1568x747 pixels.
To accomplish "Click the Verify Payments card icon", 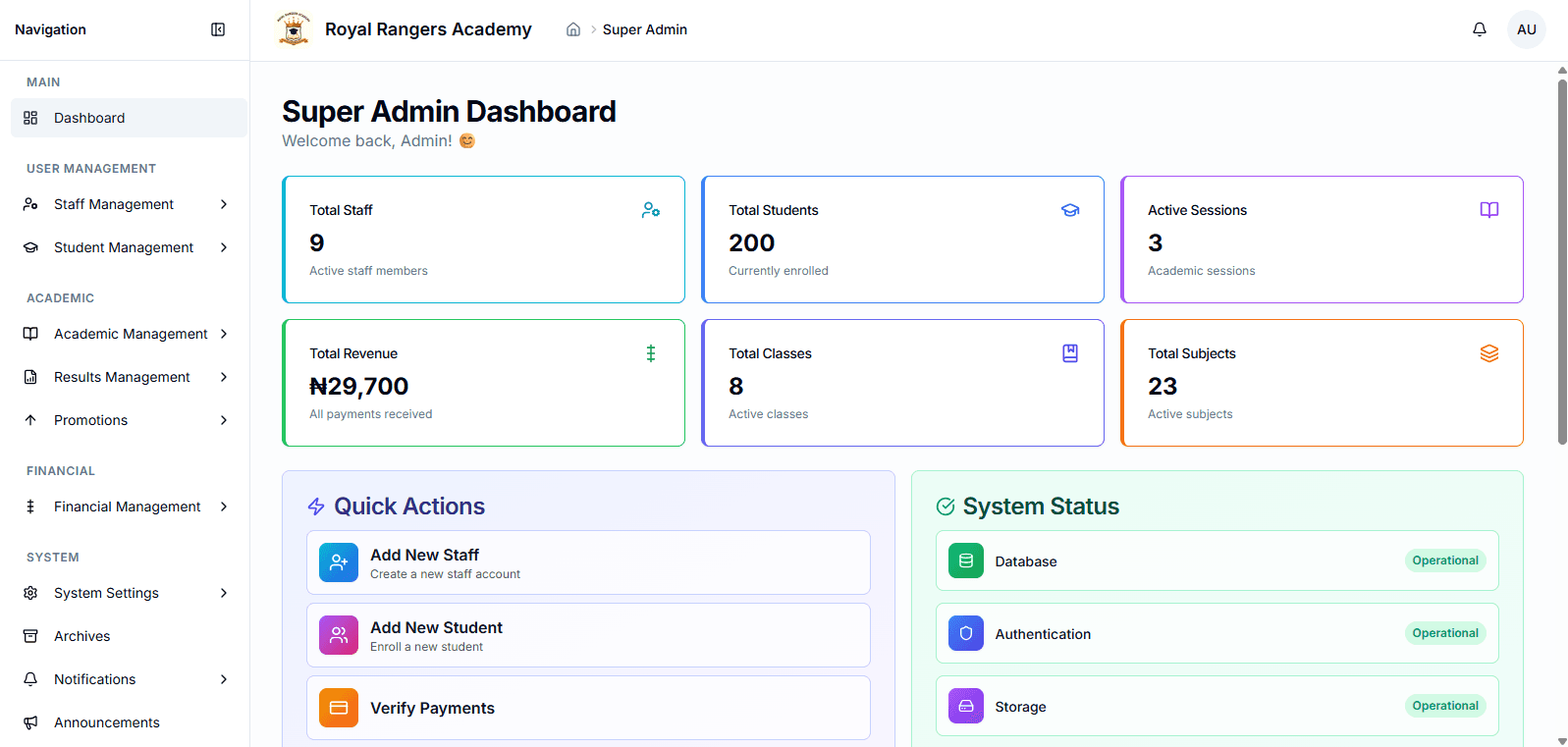I will 339,708.
